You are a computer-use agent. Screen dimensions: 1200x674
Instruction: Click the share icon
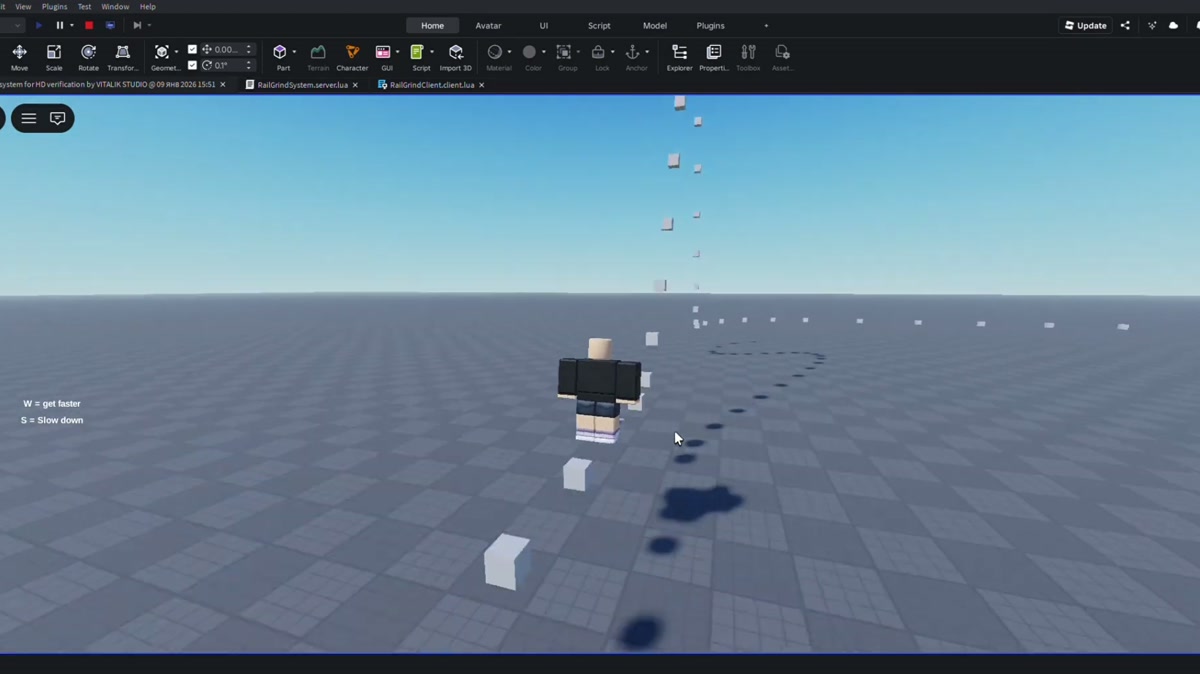1125,26
